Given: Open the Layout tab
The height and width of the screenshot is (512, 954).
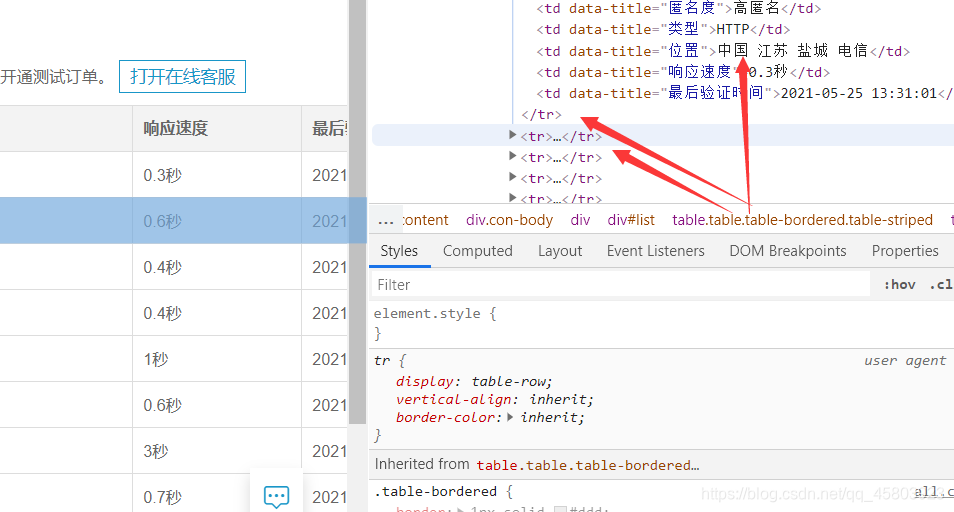Looking at the screenshot, I should (x=560, y=251).
